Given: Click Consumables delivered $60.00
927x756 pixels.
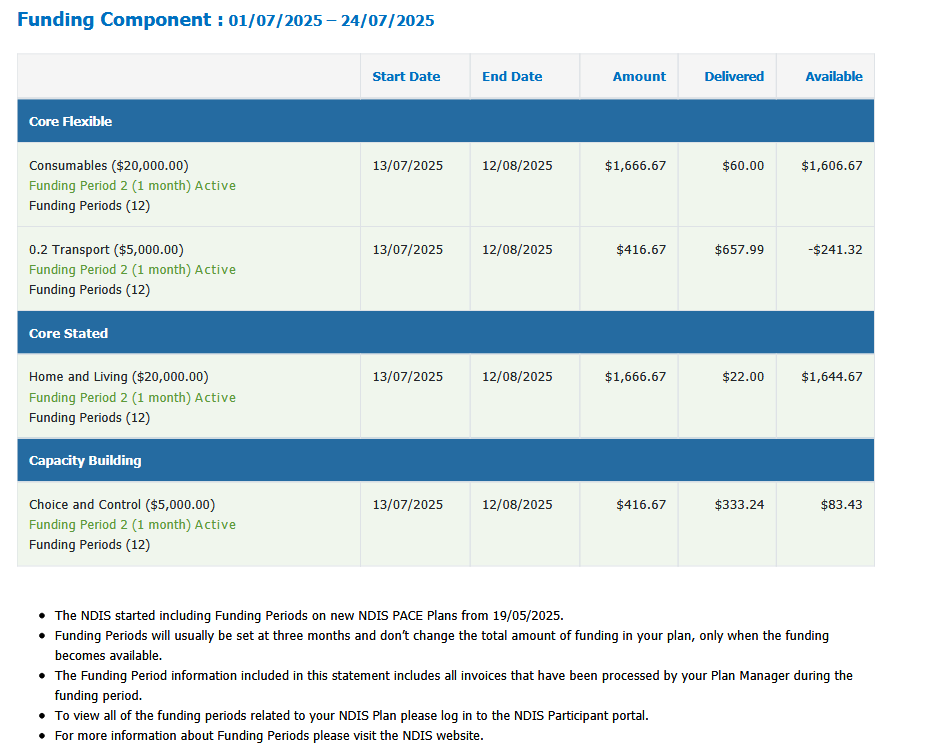Looking at the screenshot, I should point(743,166).
